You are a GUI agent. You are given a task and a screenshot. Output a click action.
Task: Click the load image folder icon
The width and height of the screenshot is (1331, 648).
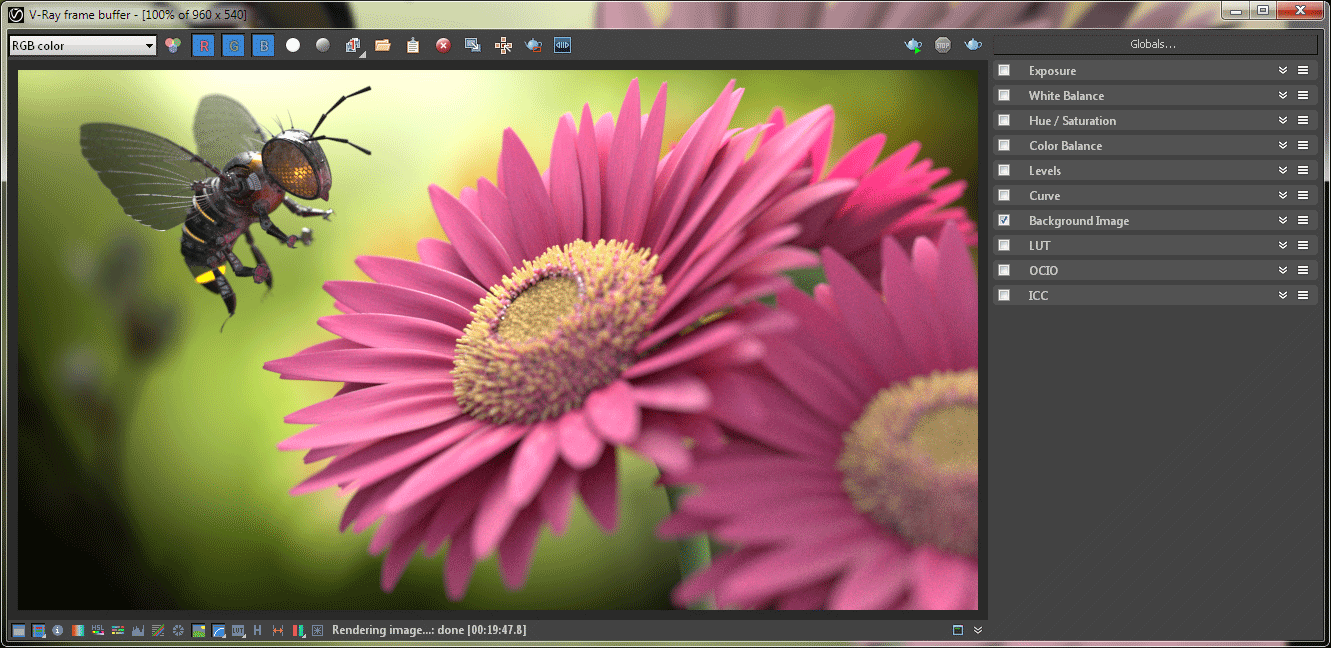click(383, 45)
